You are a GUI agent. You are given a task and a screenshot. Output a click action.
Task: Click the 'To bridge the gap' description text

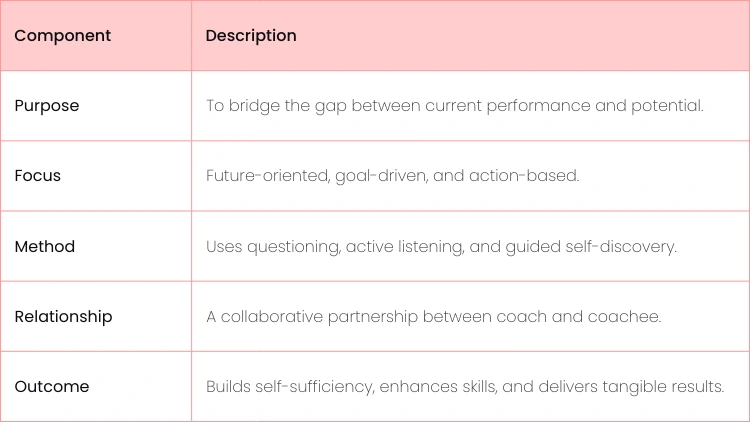pyautogui.click(x=455, y=106)
